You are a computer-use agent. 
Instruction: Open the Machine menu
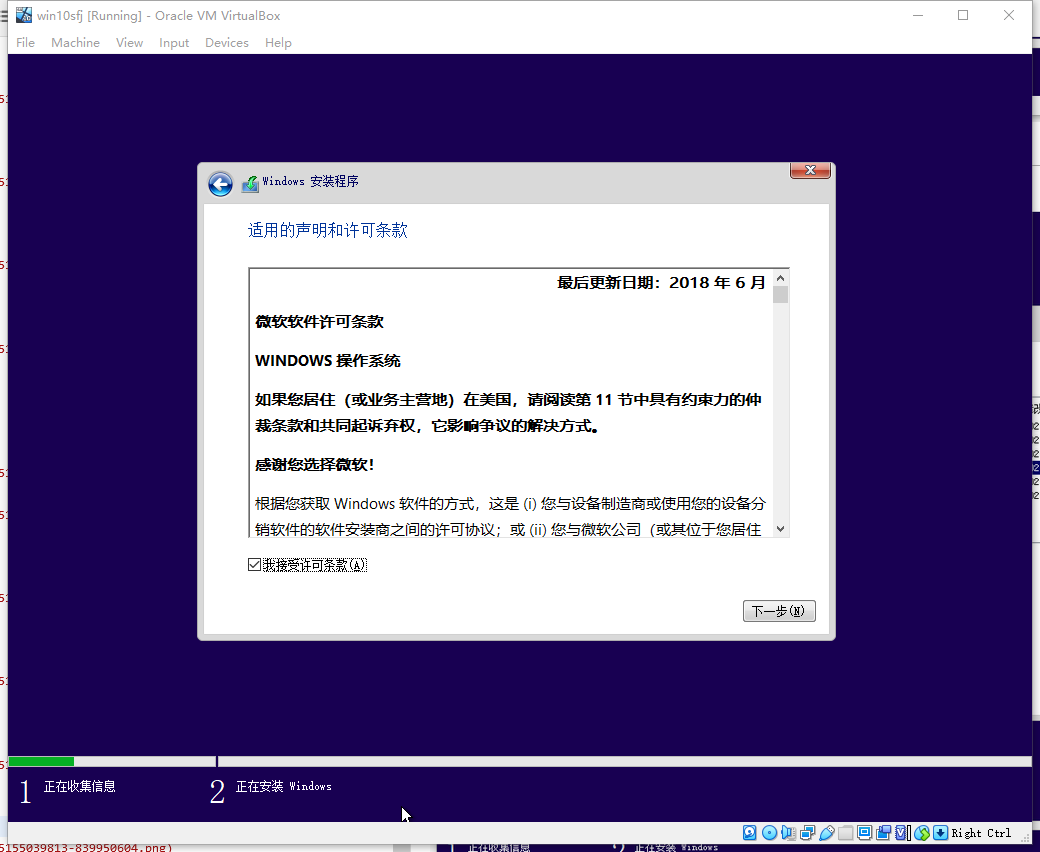tap(76, 42)
